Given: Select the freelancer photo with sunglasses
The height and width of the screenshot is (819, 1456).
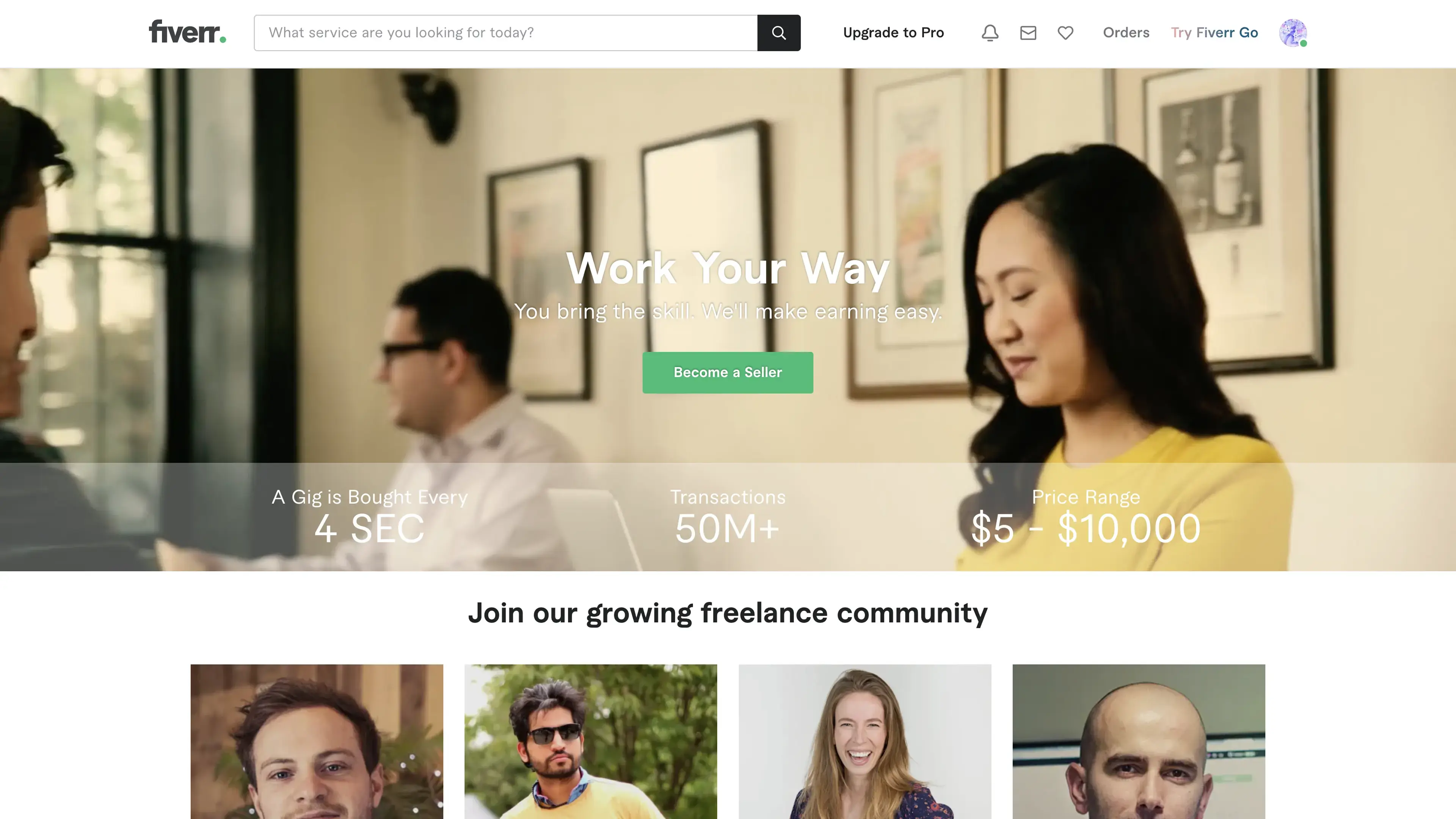Looking at the screenshot, I should (x=591, y=742).
